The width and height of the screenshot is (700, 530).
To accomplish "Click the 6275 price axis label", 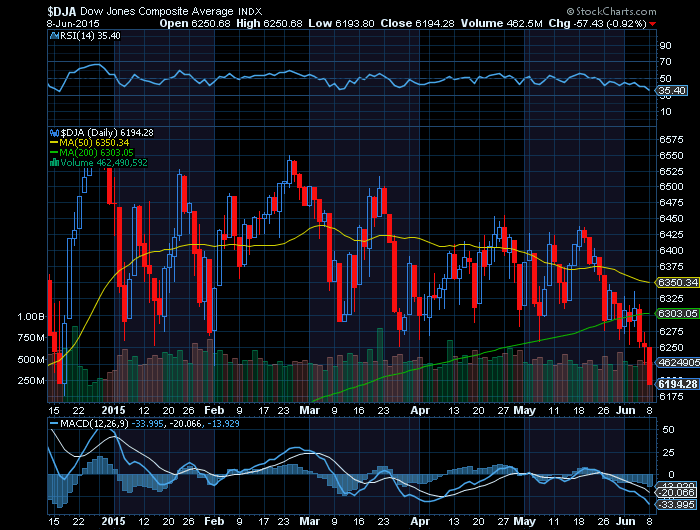I will [671, 331].
